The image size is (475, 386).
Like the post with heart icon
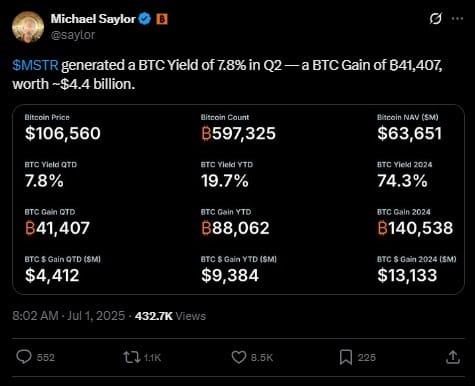click(239, 357)
